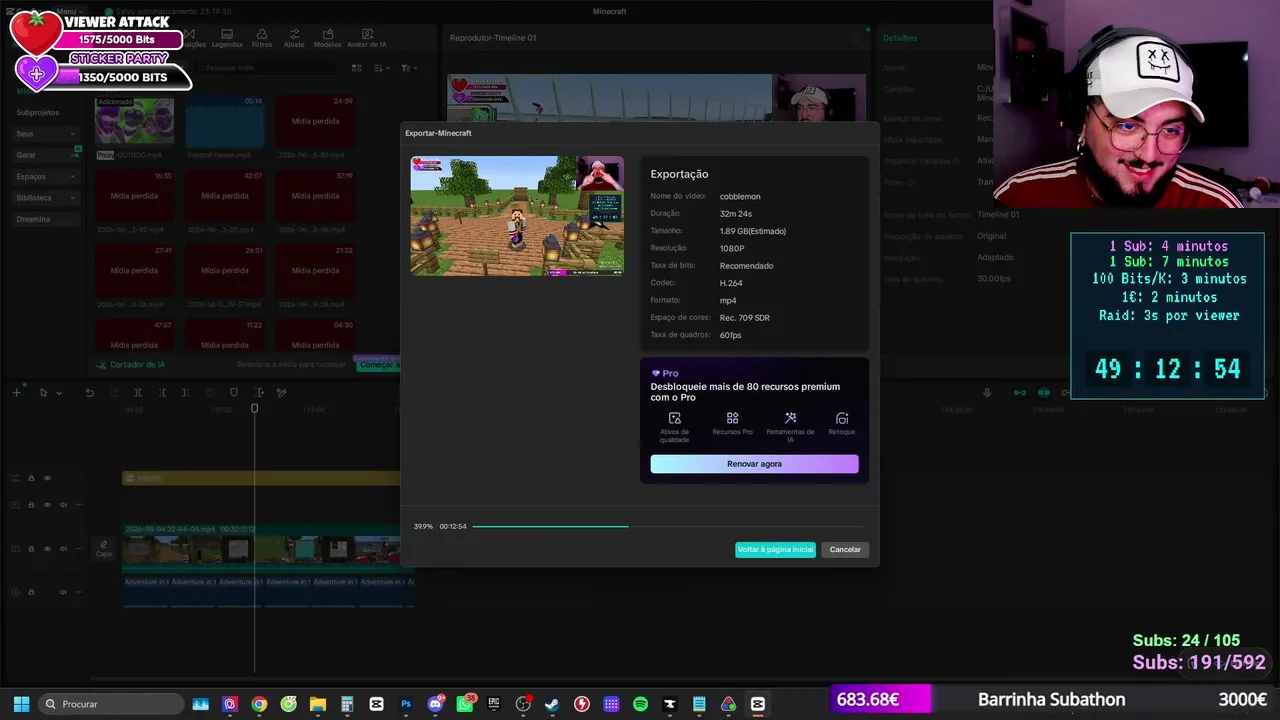Open the media filter dropdown
The image size is (1280, 720).
[408, 68]
